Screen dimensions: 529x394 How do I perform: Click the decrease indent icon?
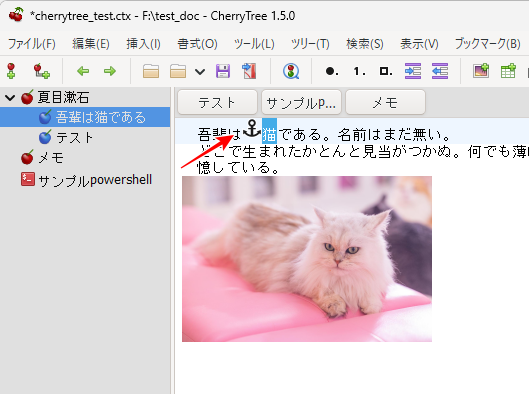click(x=440, y=71)
